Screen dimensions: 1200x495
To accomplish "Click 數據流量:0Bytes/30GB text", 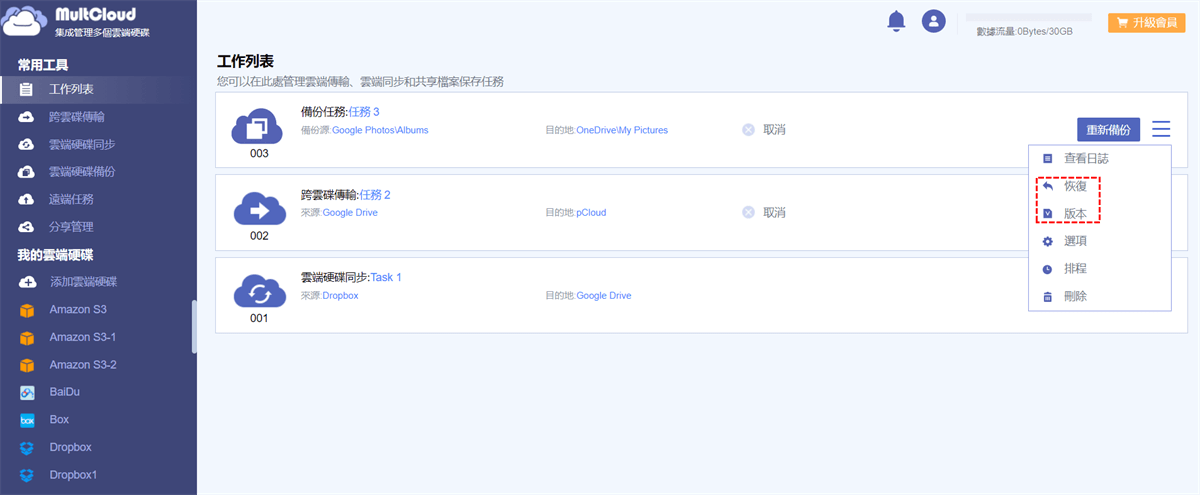I will pyautogui.click(x=1025, y=32).
